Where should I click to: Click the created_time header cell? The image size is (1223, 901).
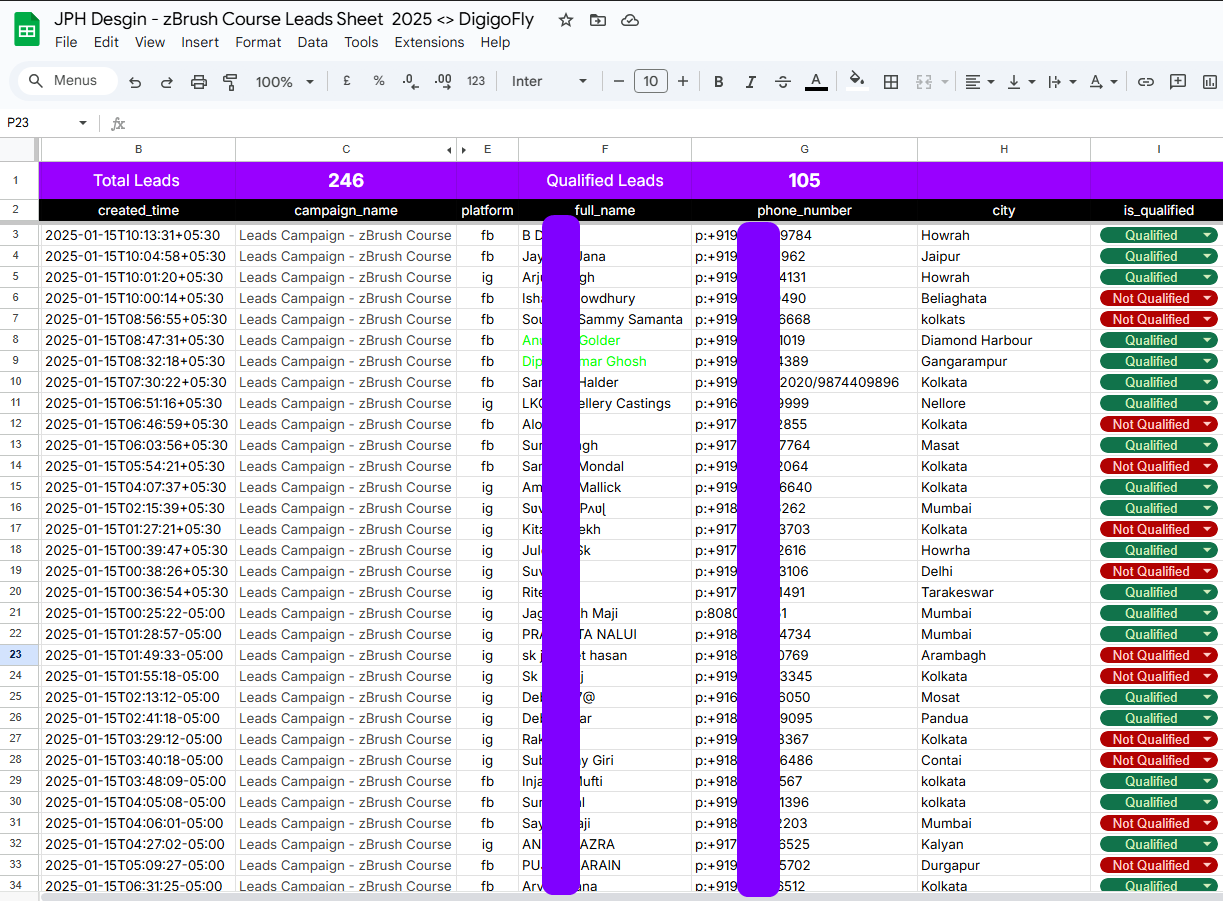[137, 211]
